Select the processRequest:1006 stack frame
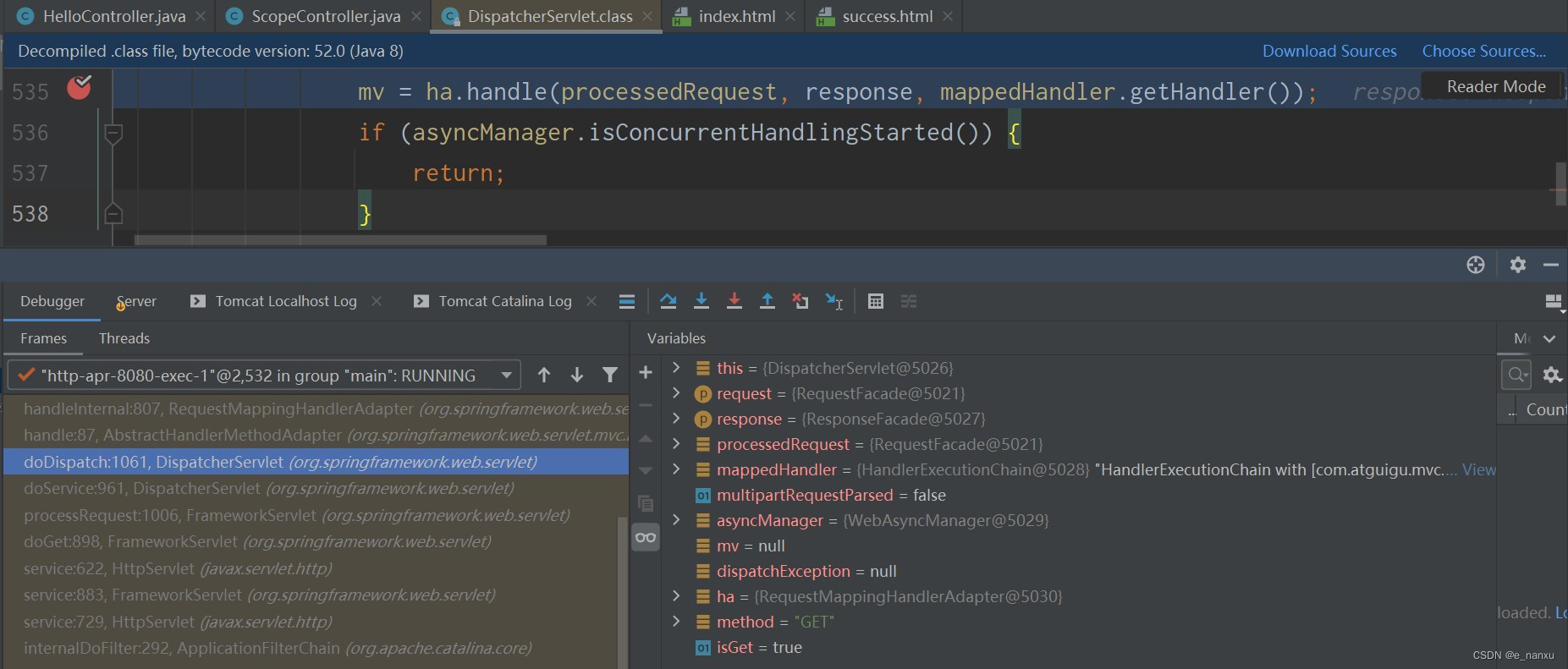 [x=316, y=515]
